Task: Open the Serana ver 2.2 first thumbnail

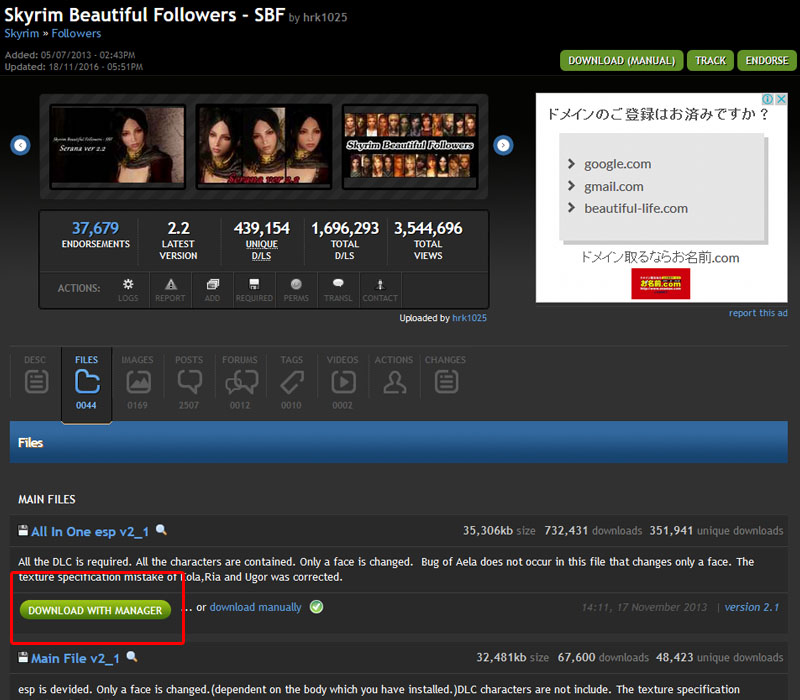Action: tap(117, 147)
